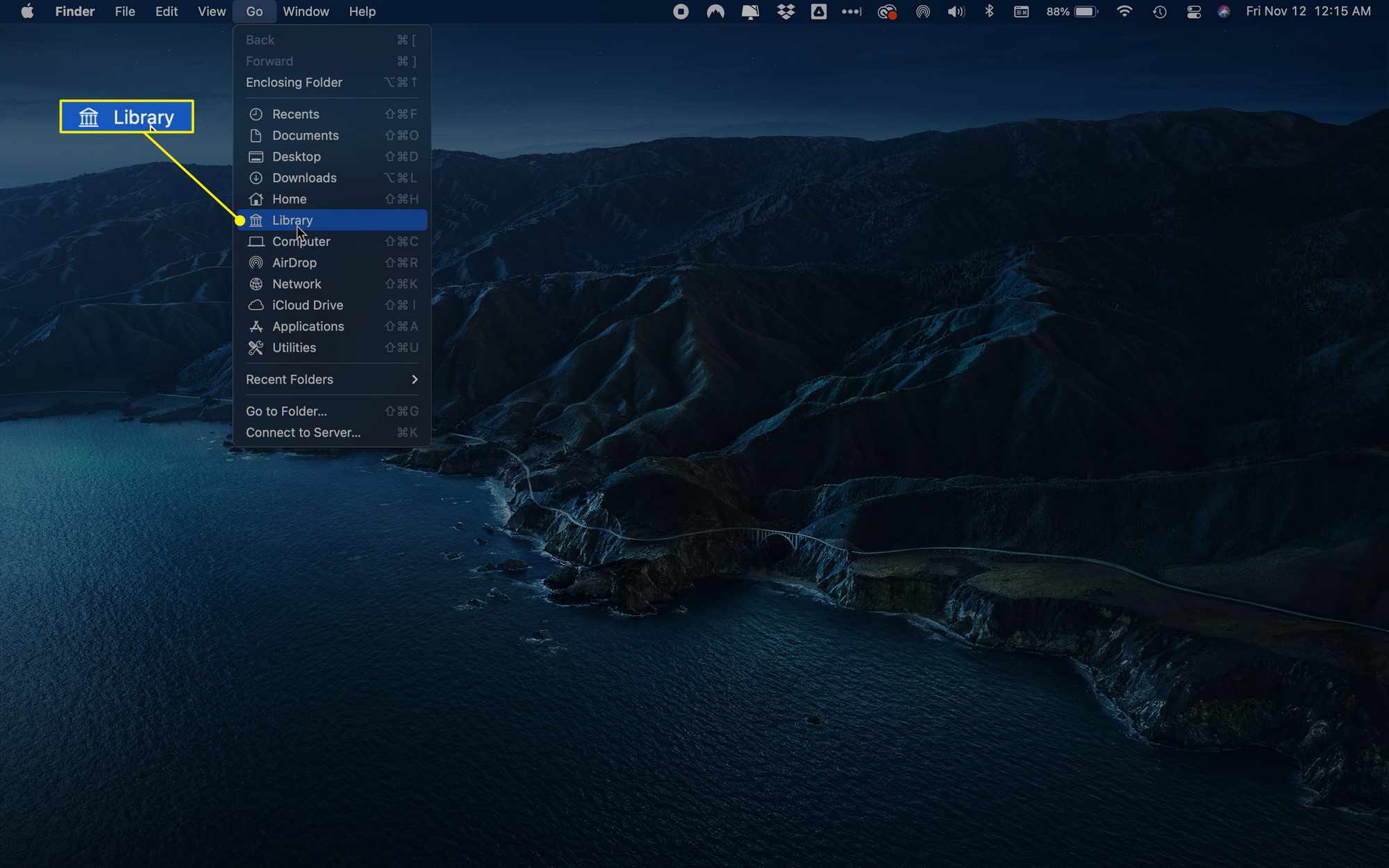
Task: Choose Enclosing Folder from Go menu
Action: [332, 83]
